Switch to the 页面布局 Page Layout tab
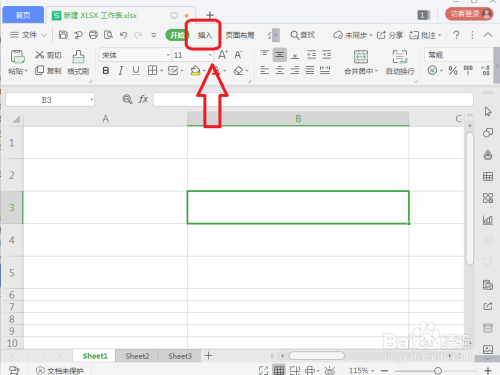Image resolution: width=500 pixels, height=375 pixels. point(240,35)
